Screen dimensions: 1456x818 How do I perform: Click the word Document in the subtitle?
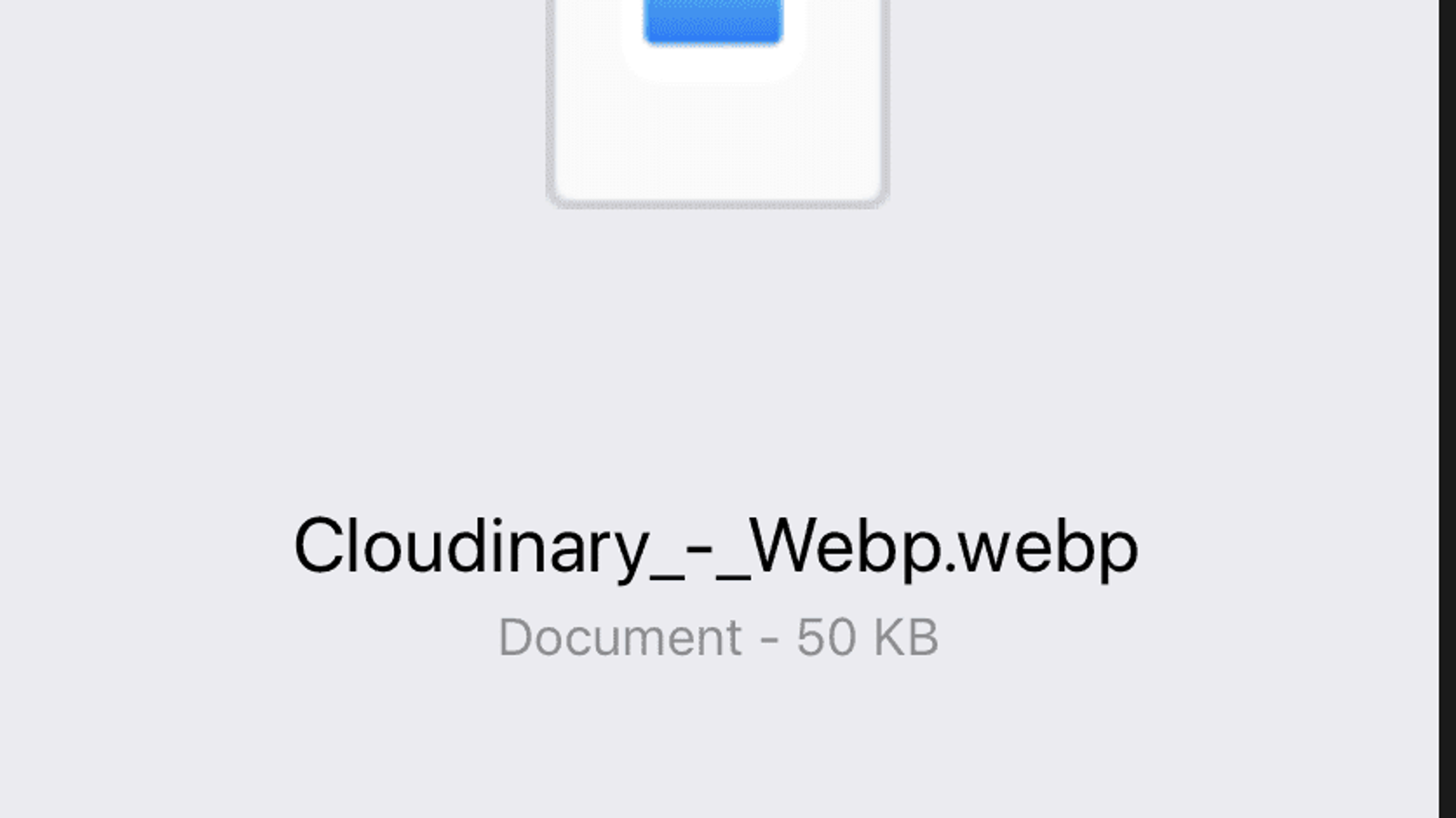620,637
